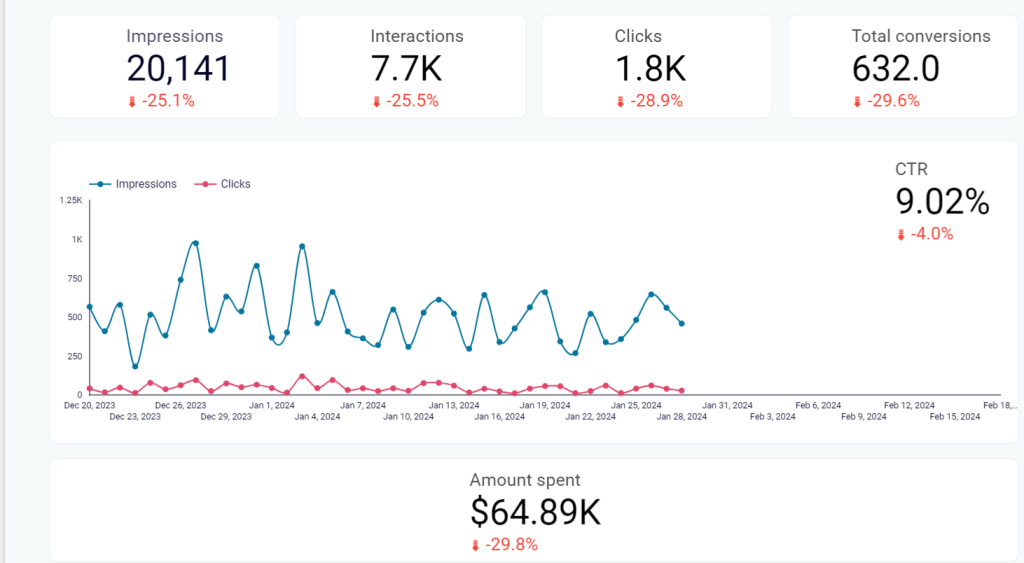1024x563 pixels.
Task: Click the red down arrow beside -29.8%
Action: (x=475, y=546)
